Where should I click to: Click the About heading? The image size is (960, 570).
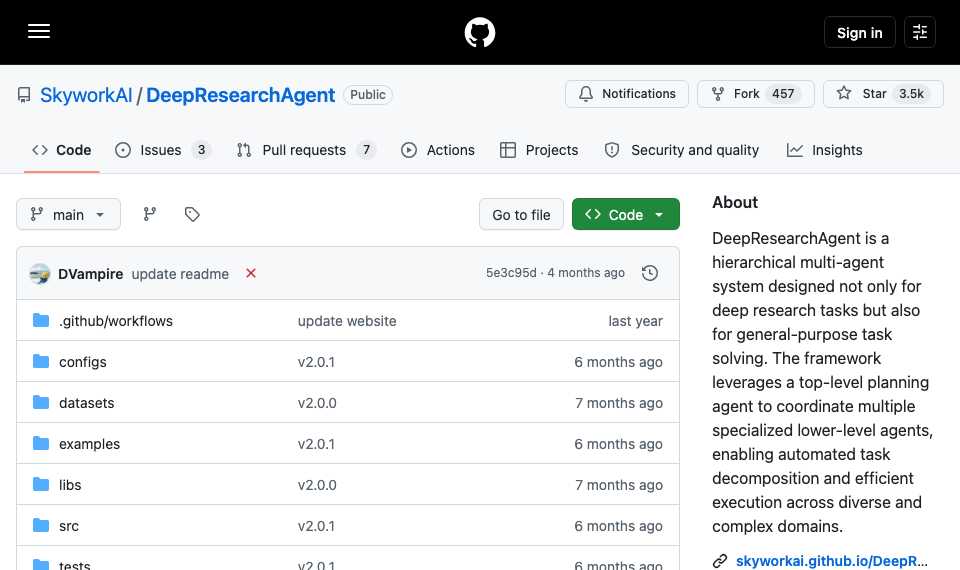click(735, 203)
